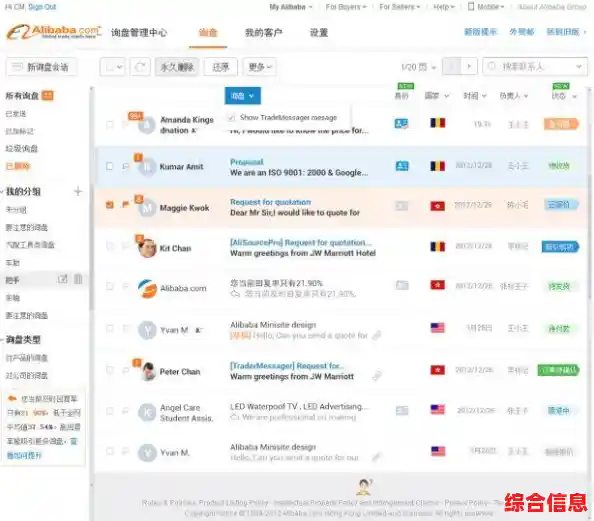Click Kit Chan's avatar photo
The image size is (594, 521).
(147, 248)
